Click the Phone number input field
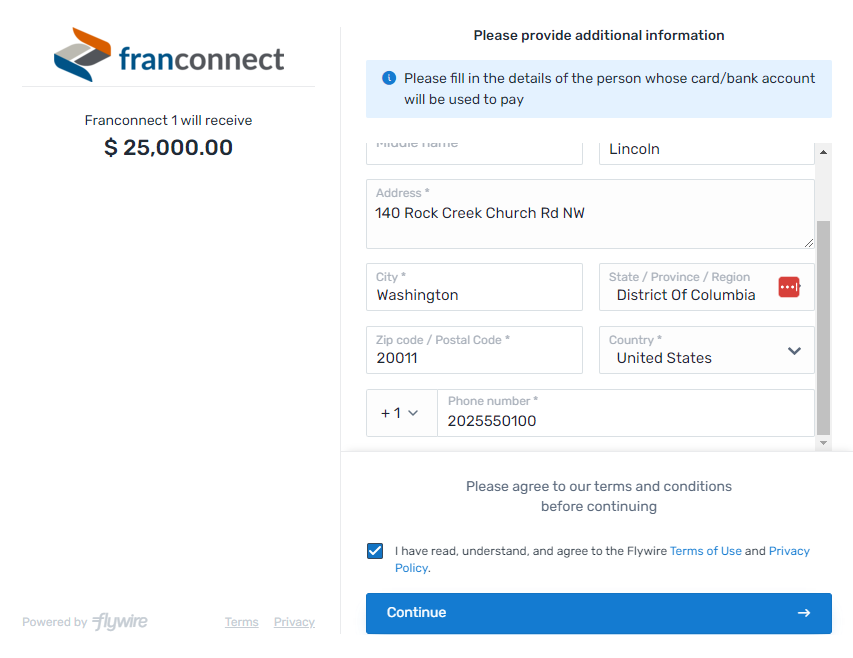 pos(626,413)
